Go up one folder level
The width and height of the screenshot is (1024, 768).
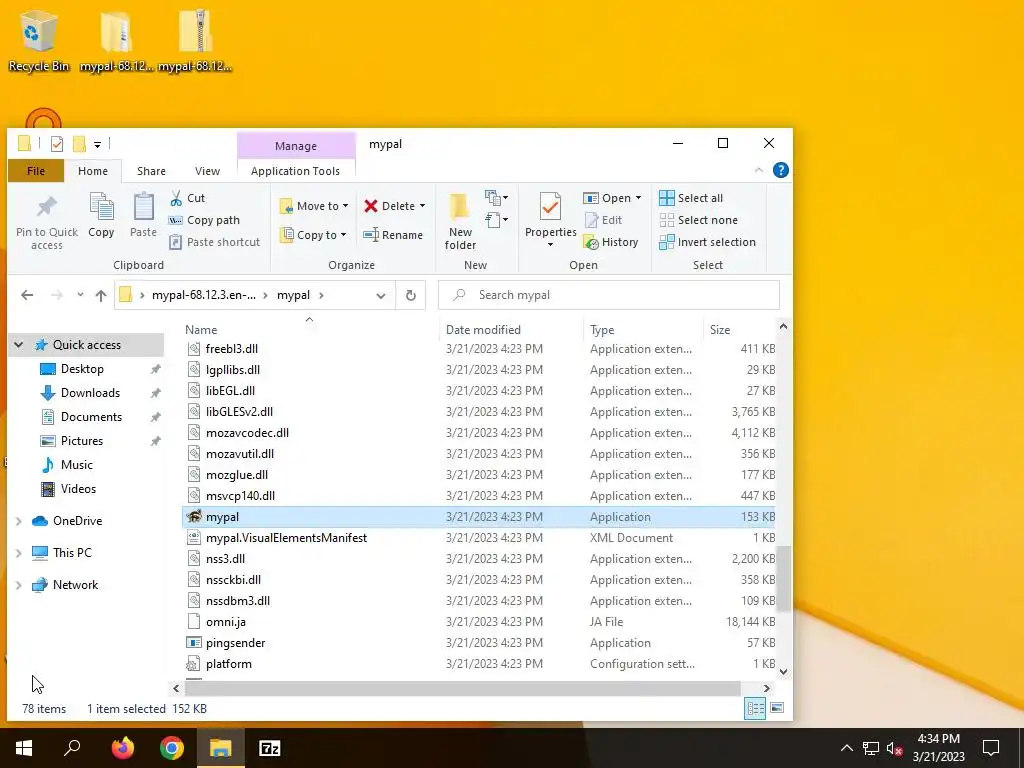click(101, 295)
